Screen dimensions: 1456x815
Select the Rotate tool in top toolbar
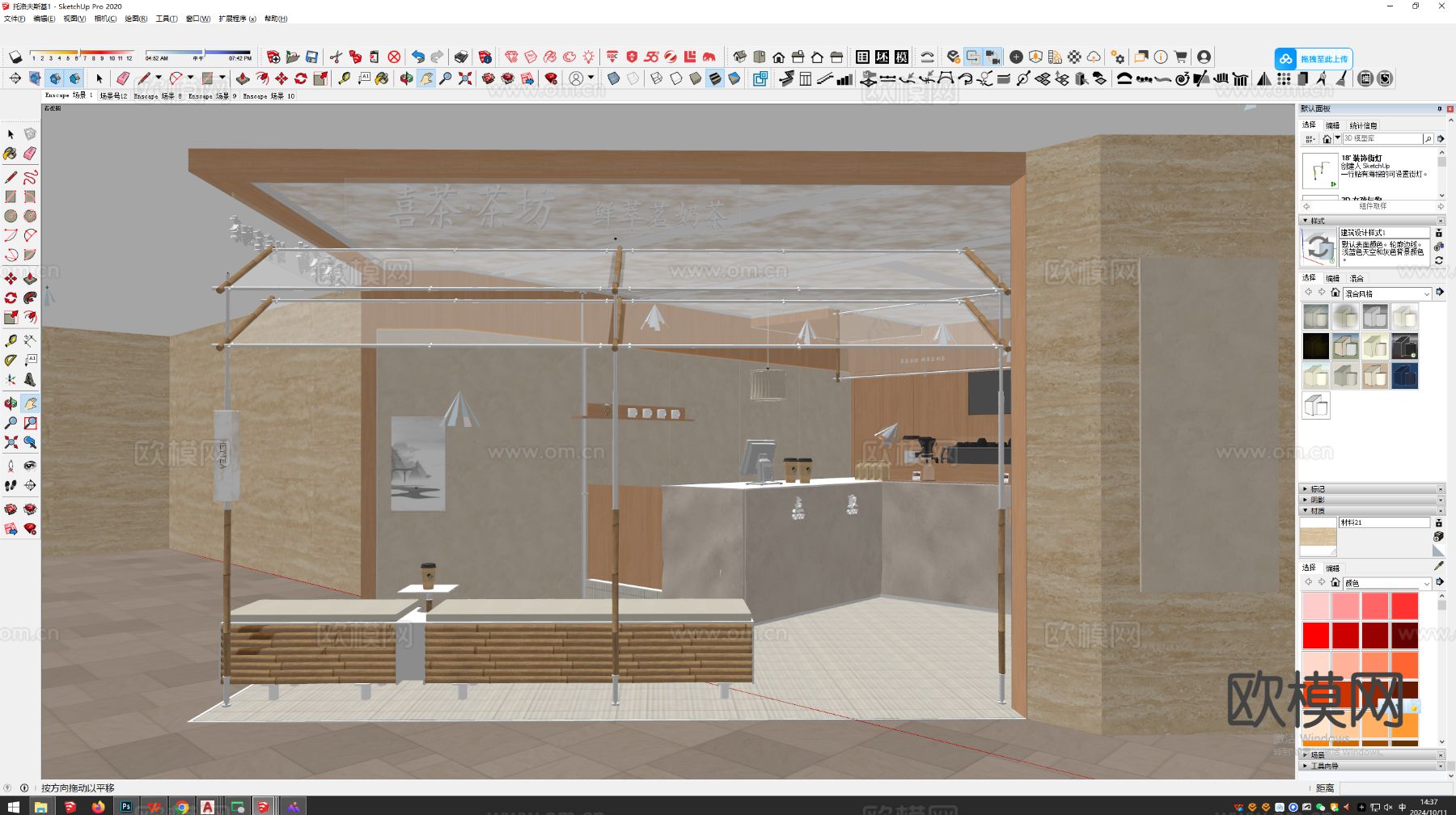(x=301, y=78)
